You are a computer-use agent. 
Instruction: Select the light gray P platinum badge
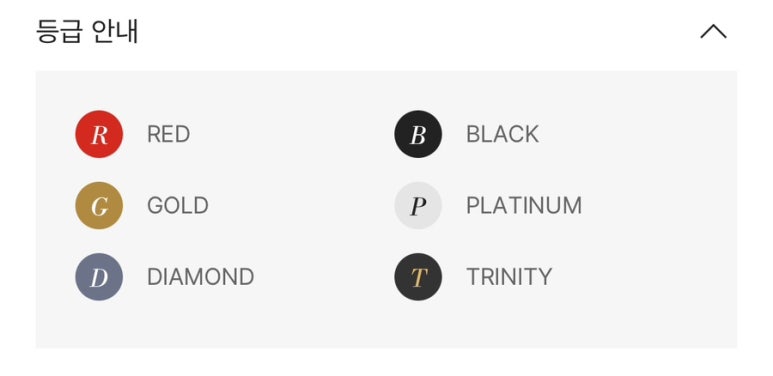pos(418,205)
